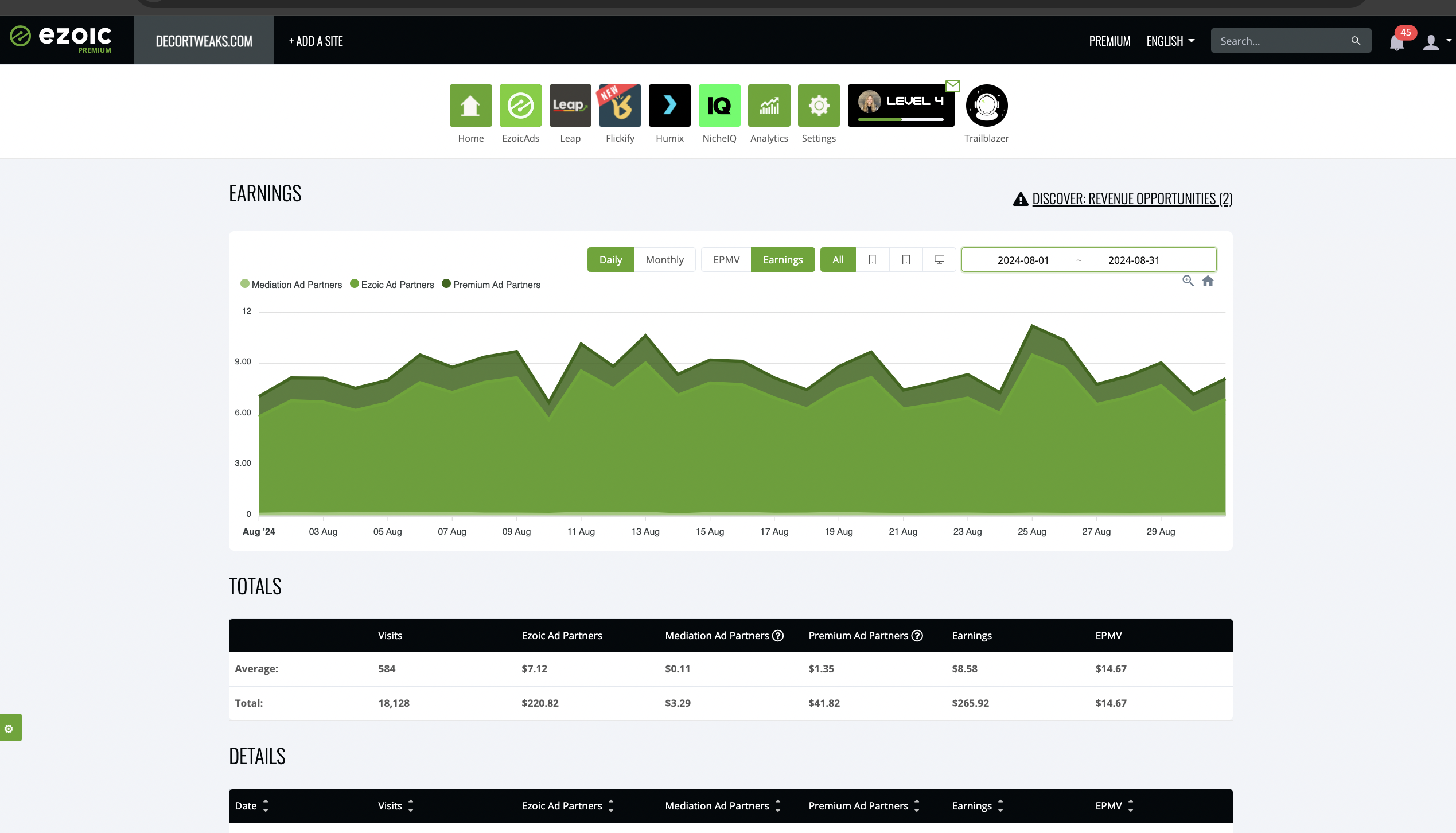
Task: Select the All devices filter
Action: [838, 260]
